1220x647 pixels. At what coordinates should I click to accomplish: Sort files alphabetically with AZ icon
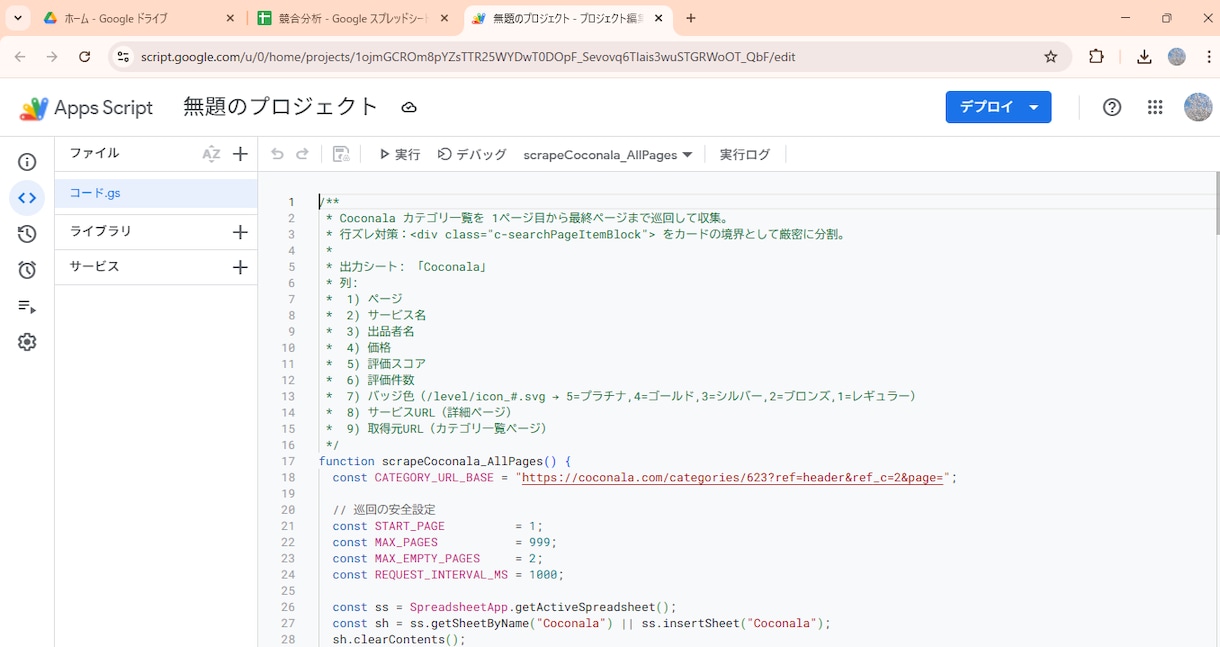point(211,154)
